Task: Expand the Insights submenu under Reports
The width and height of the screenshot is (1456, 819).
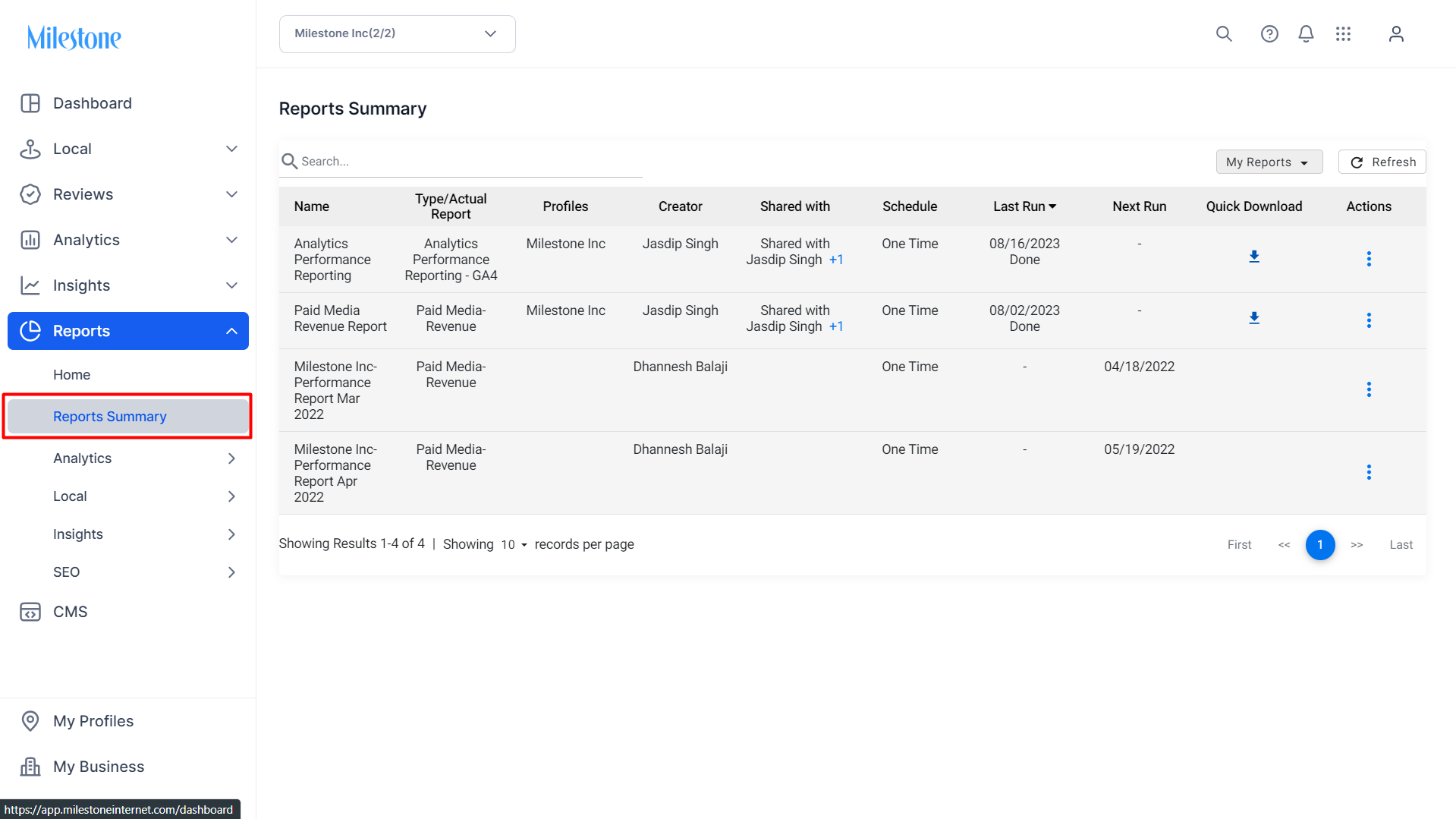Action: coord(232,534)
